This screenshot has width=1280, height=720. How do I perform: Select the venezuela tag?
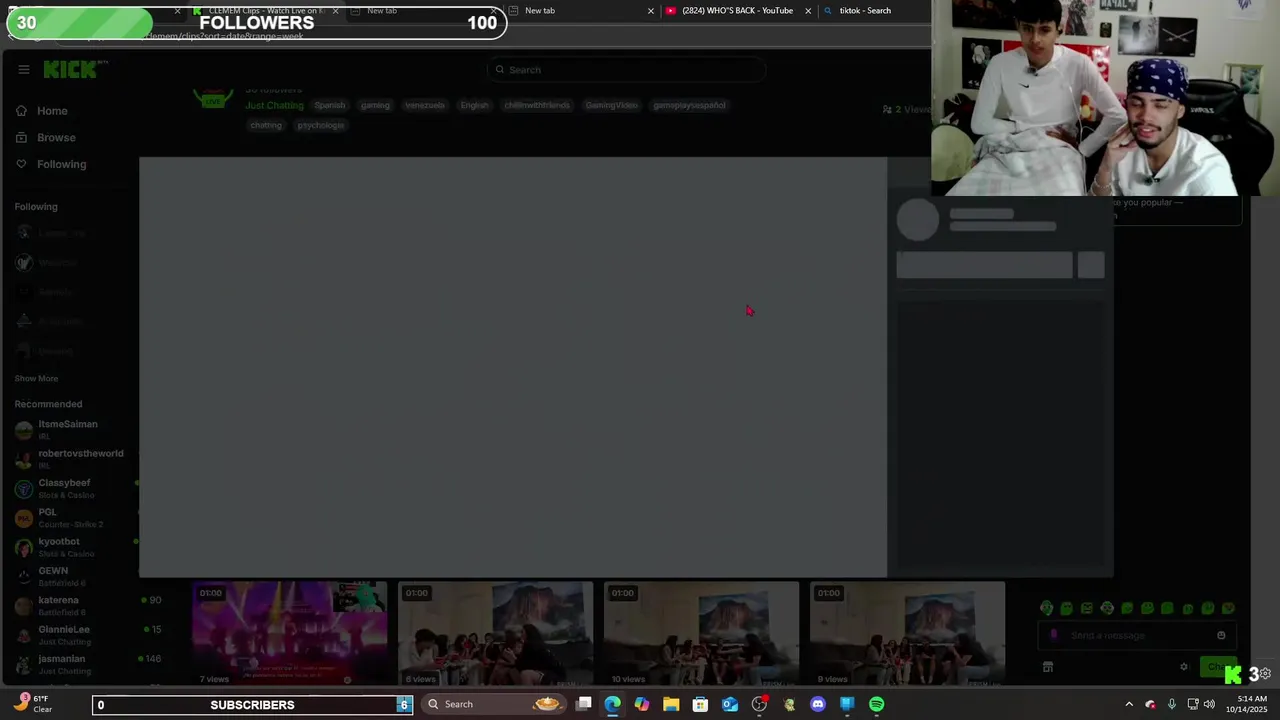[425, 105]
